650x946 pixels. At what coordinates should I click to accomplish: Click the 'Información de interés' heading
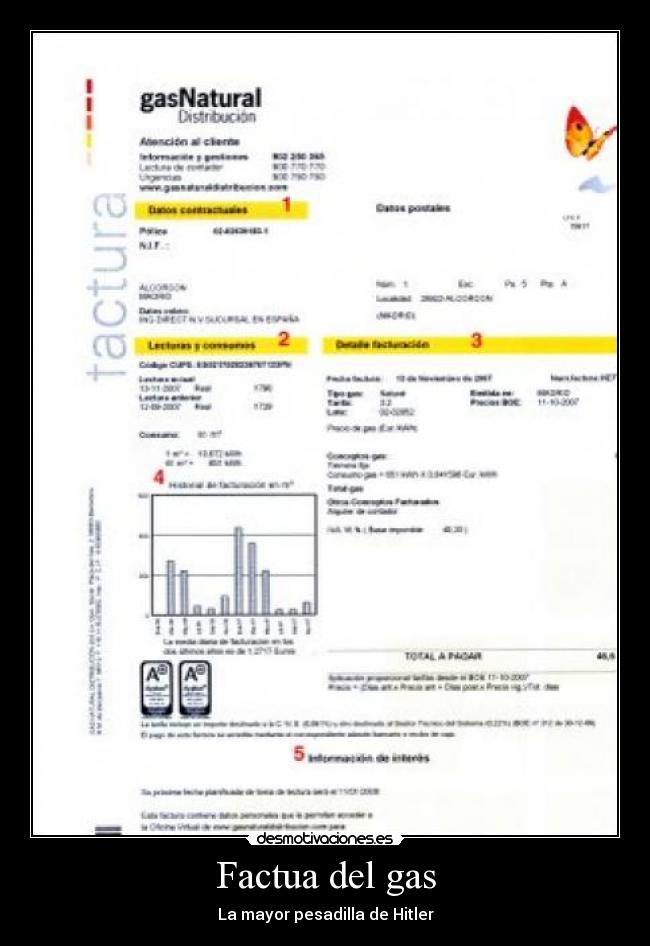coord(369,758)
